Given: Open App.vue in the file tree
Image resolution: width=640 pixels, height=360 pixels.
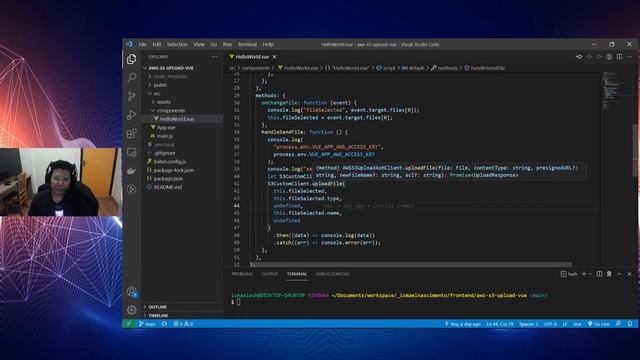Looking at the screenshot, I should 166,127.
